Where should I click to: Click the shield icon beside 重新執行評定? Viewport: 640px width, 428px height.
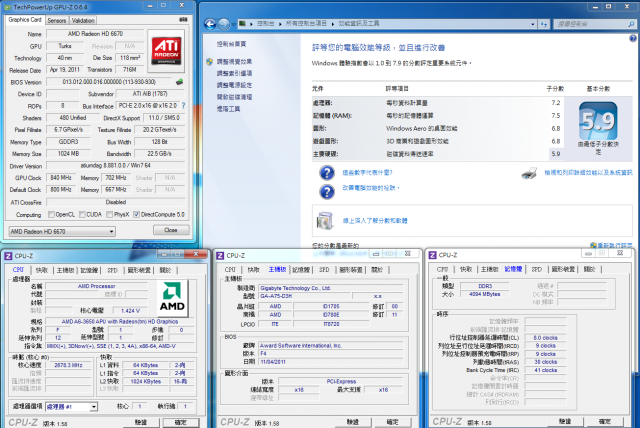pyautogui.click(x=593, y=245)
